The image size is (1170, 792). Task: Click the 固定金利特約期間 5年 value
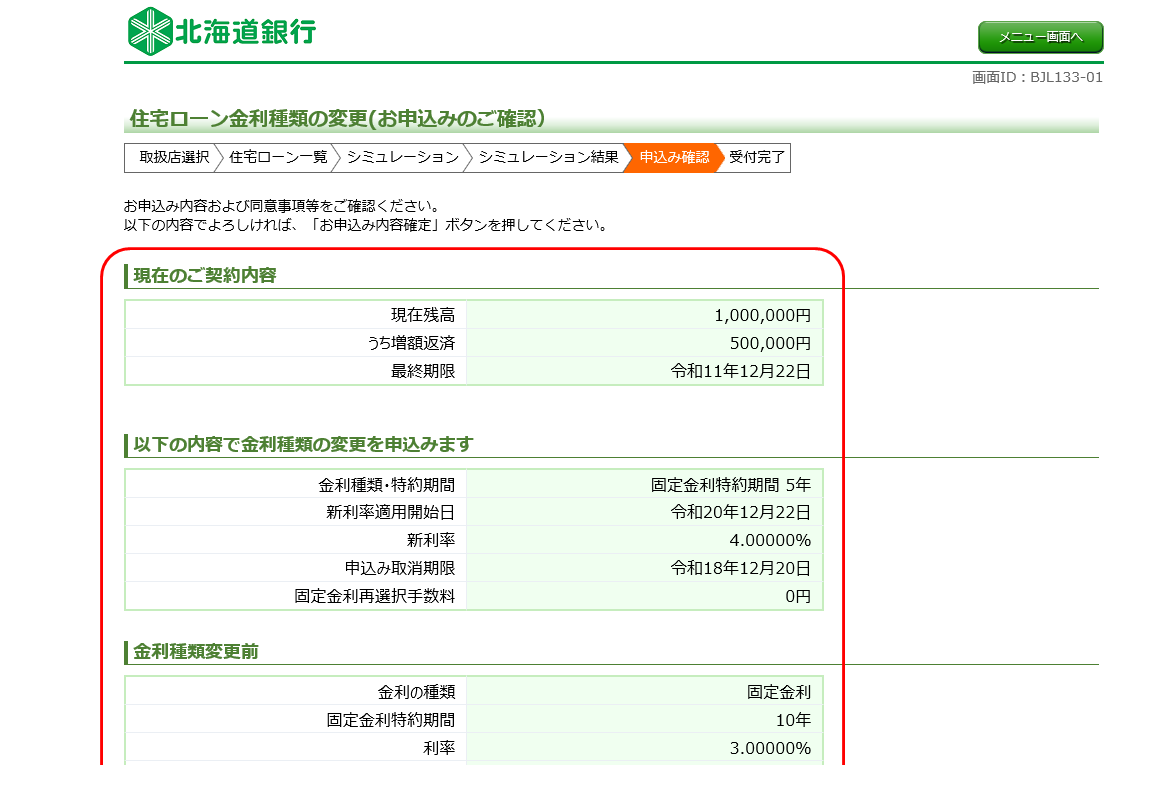tap(731, 485)
